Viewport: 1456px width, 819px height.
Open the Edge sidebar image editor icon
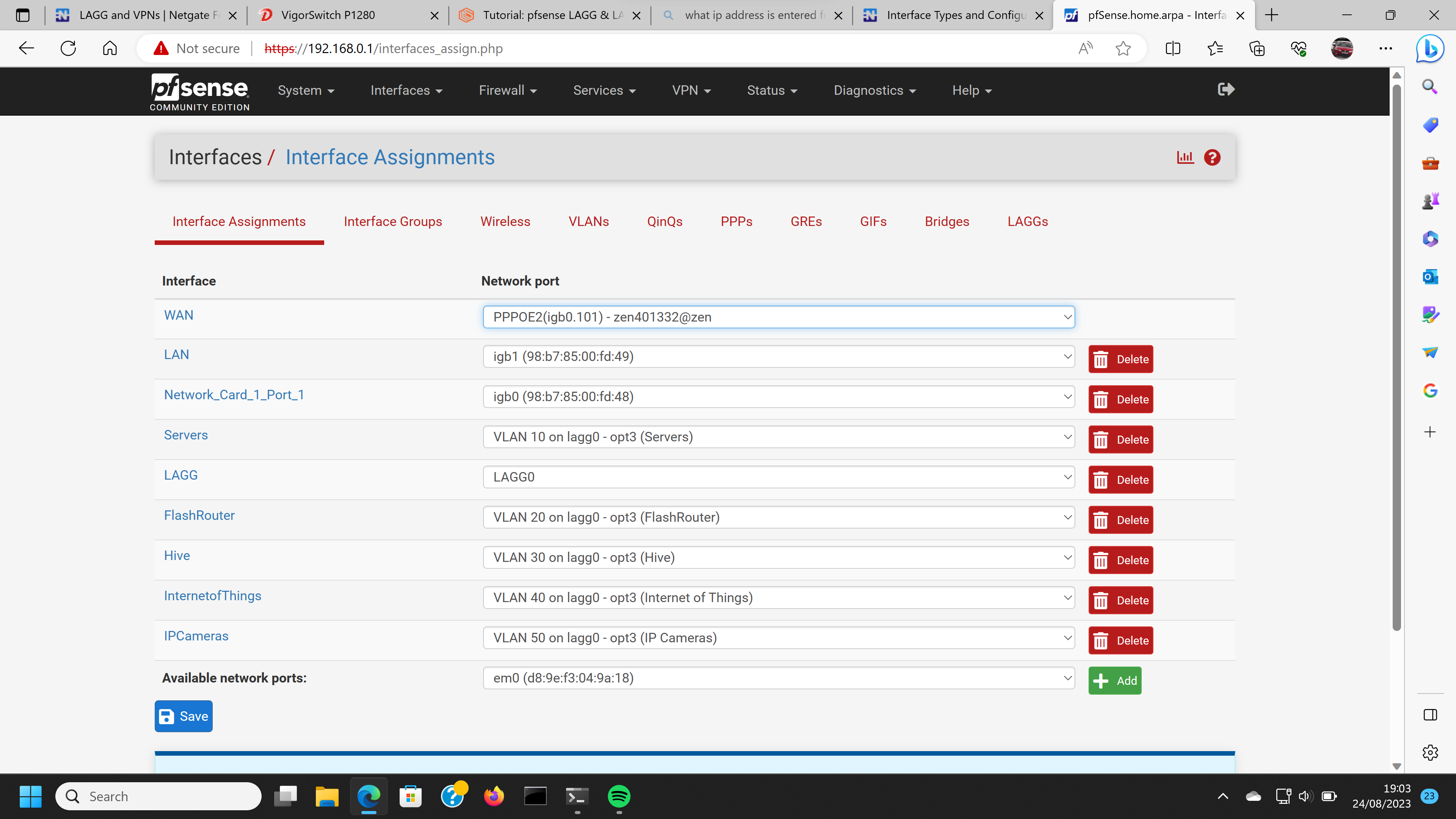pos(1430,314)
